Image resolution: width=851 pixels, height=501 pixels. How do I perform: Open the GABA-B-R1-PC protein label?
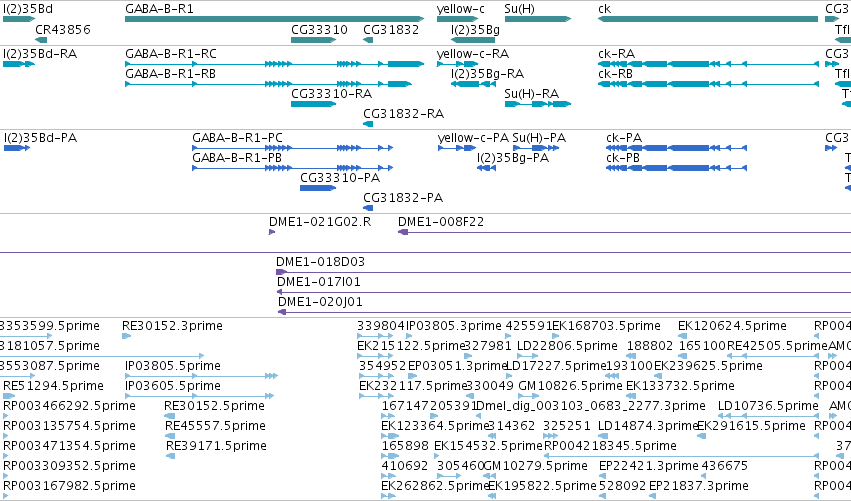click(x=237, y=138)
